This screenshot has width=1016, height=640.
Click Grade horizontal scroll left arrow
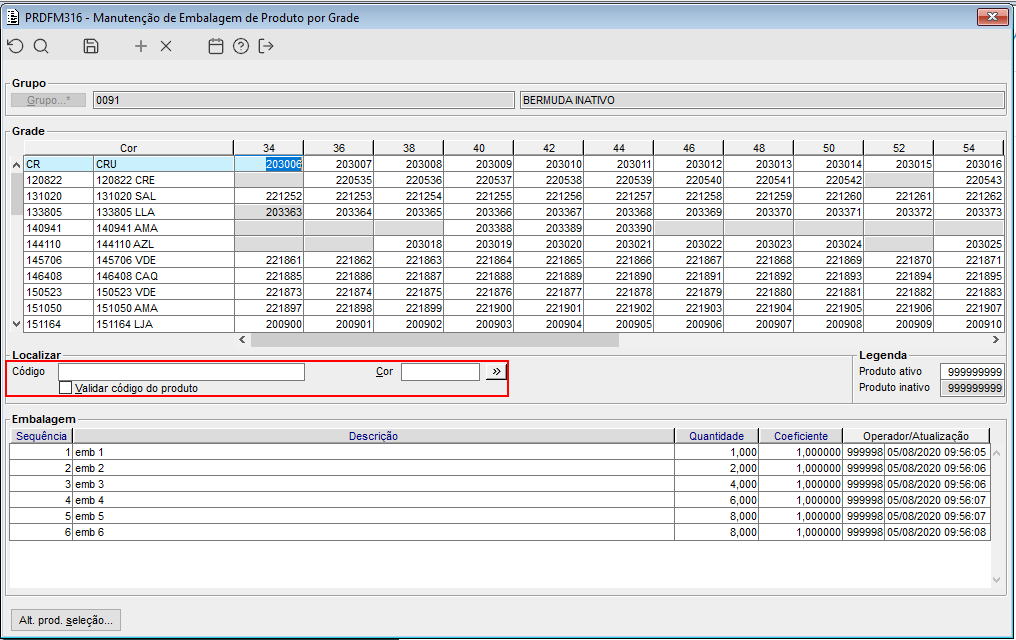[x=242, y=339]
